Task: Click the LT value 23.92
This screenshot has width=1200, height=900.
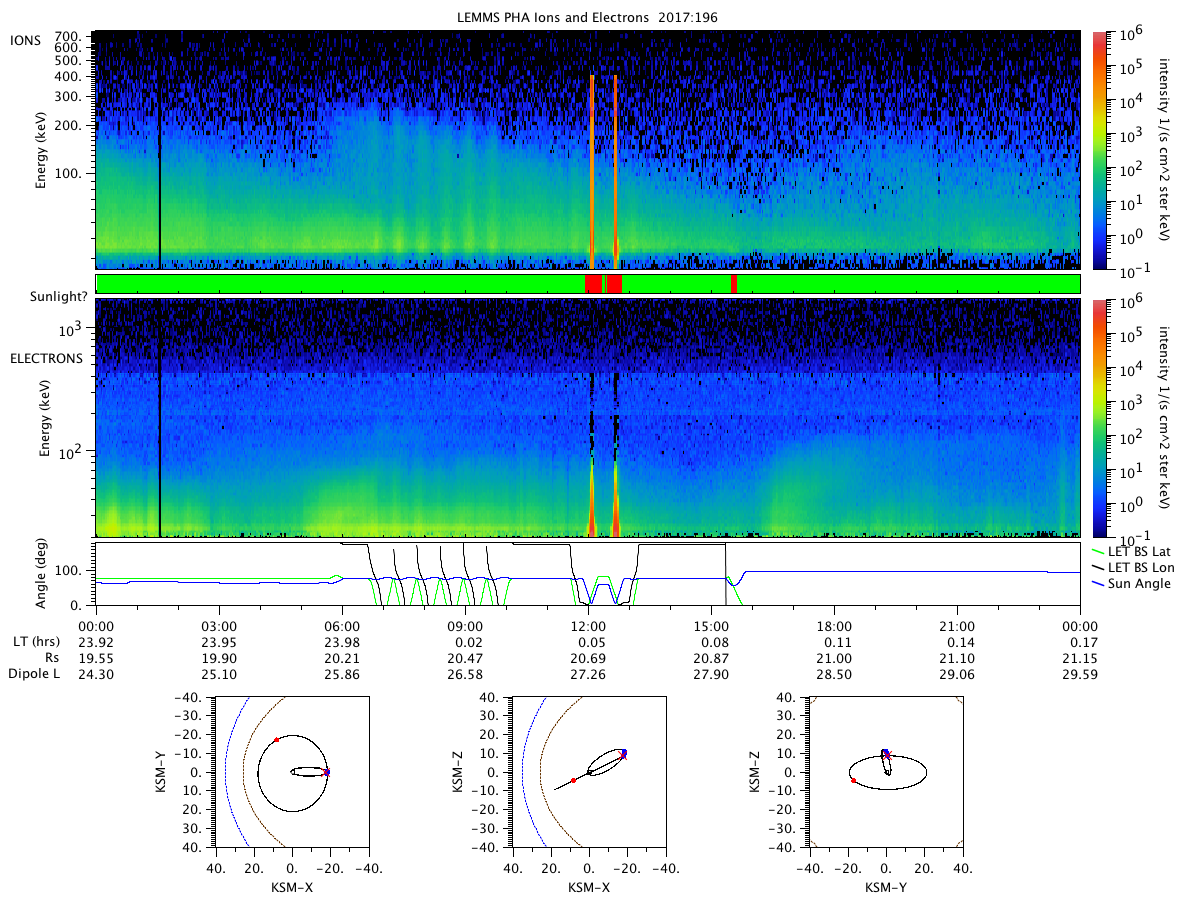Action: tap(96, 642)
